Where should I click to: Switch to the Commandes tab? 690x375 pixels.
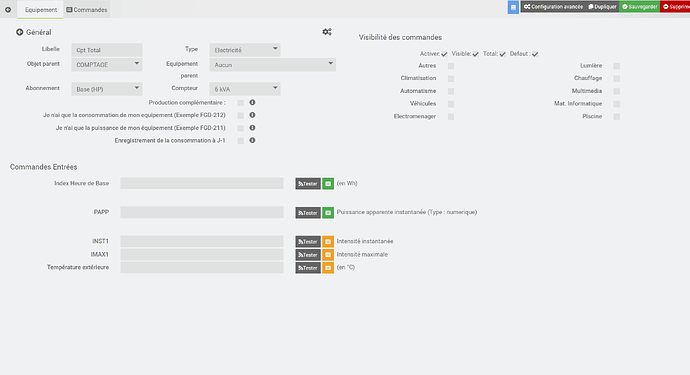pos(87,10)
